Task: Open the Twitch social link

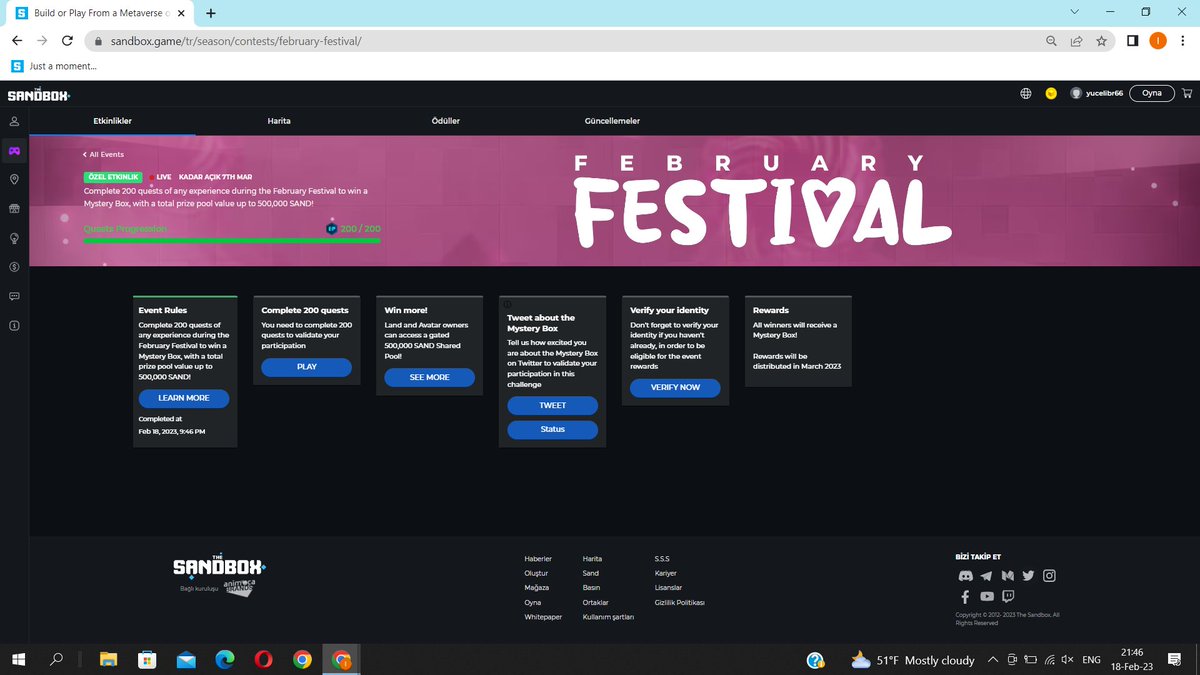Action: [1008, 597]
